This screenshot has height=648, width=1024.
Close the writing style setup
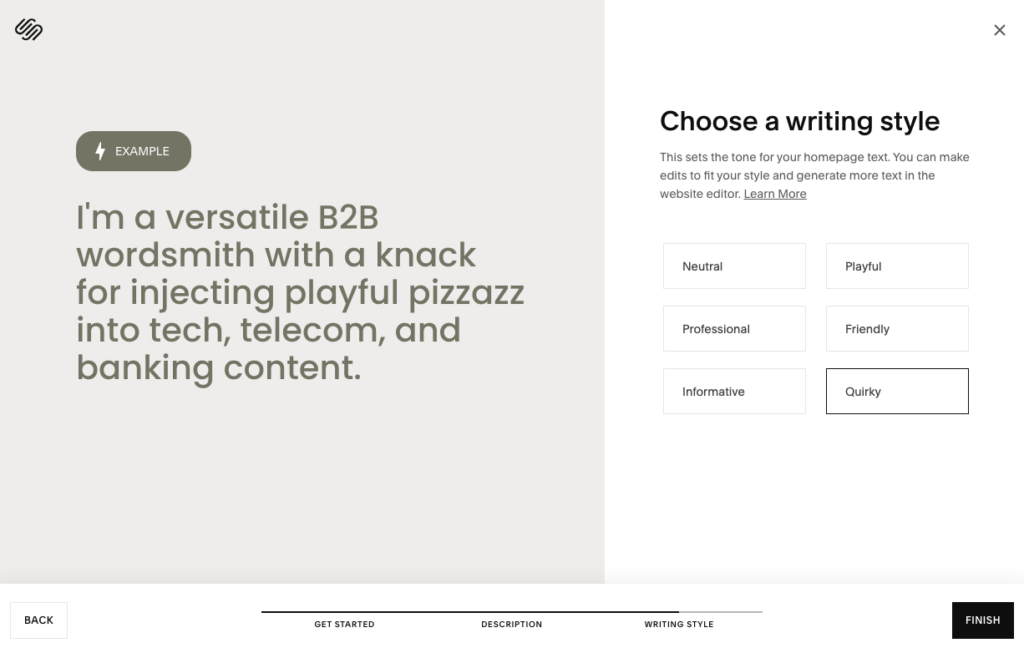click(x=999, y=30)
